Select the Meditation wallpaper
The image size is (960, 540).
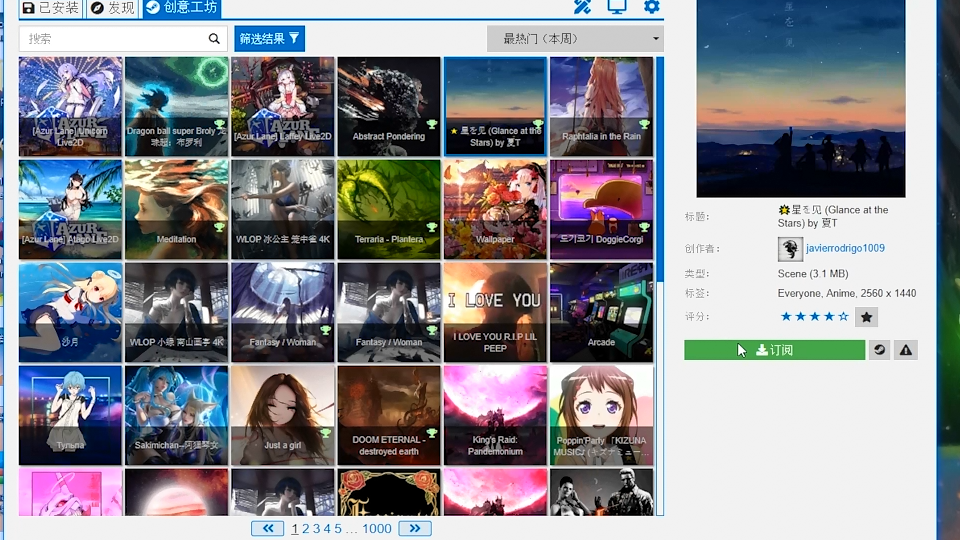[176, 209]
